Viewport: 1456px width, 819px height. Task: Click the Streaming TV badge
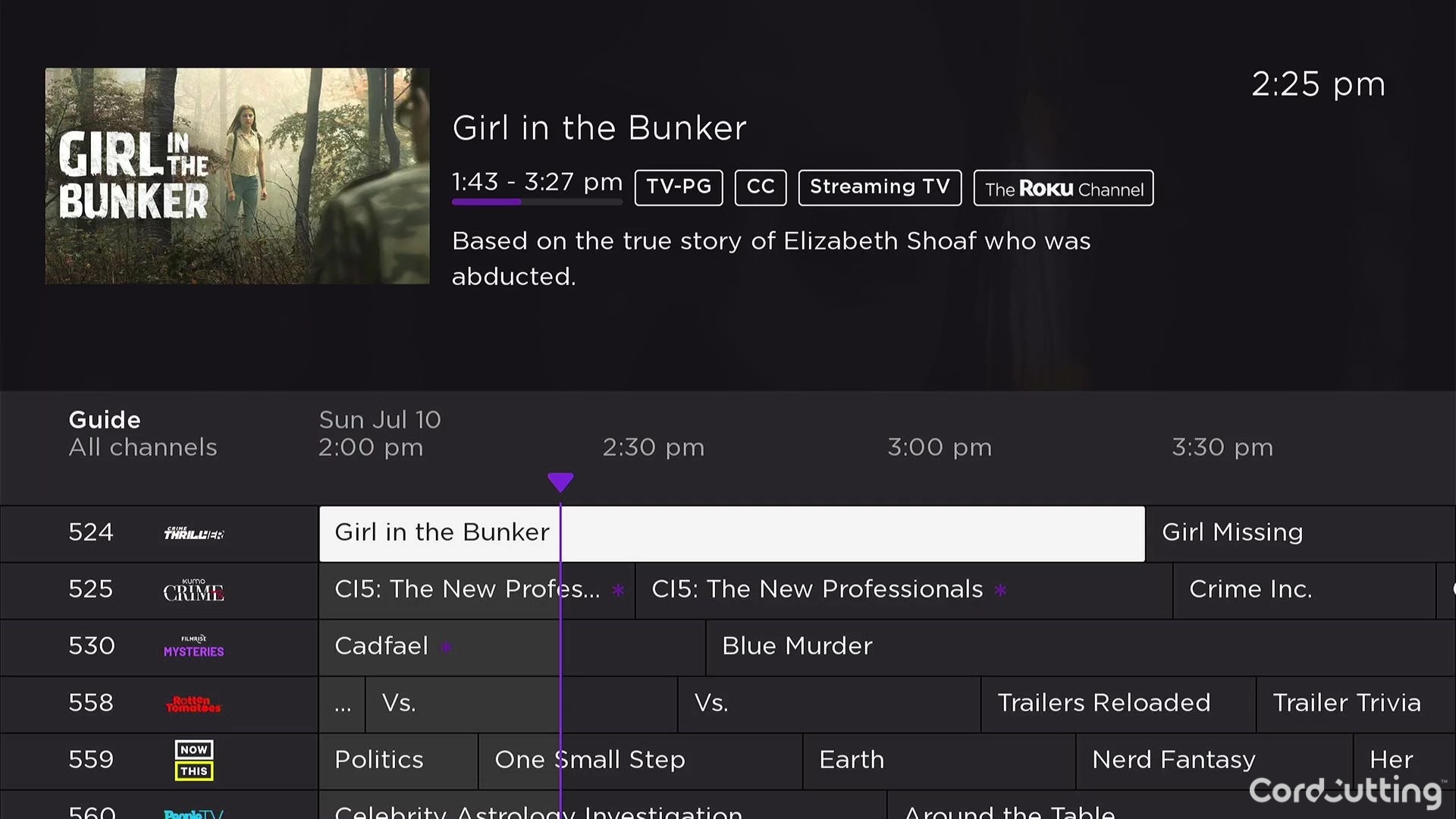(880, 187)
